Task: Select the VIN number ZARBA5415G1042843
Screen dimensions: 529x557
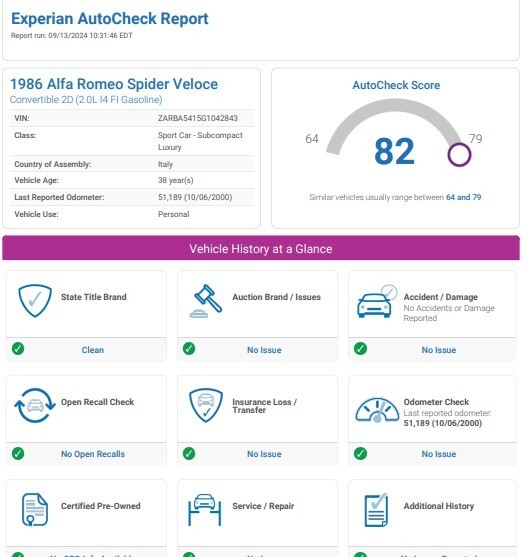Action: (x=198, y=118)
